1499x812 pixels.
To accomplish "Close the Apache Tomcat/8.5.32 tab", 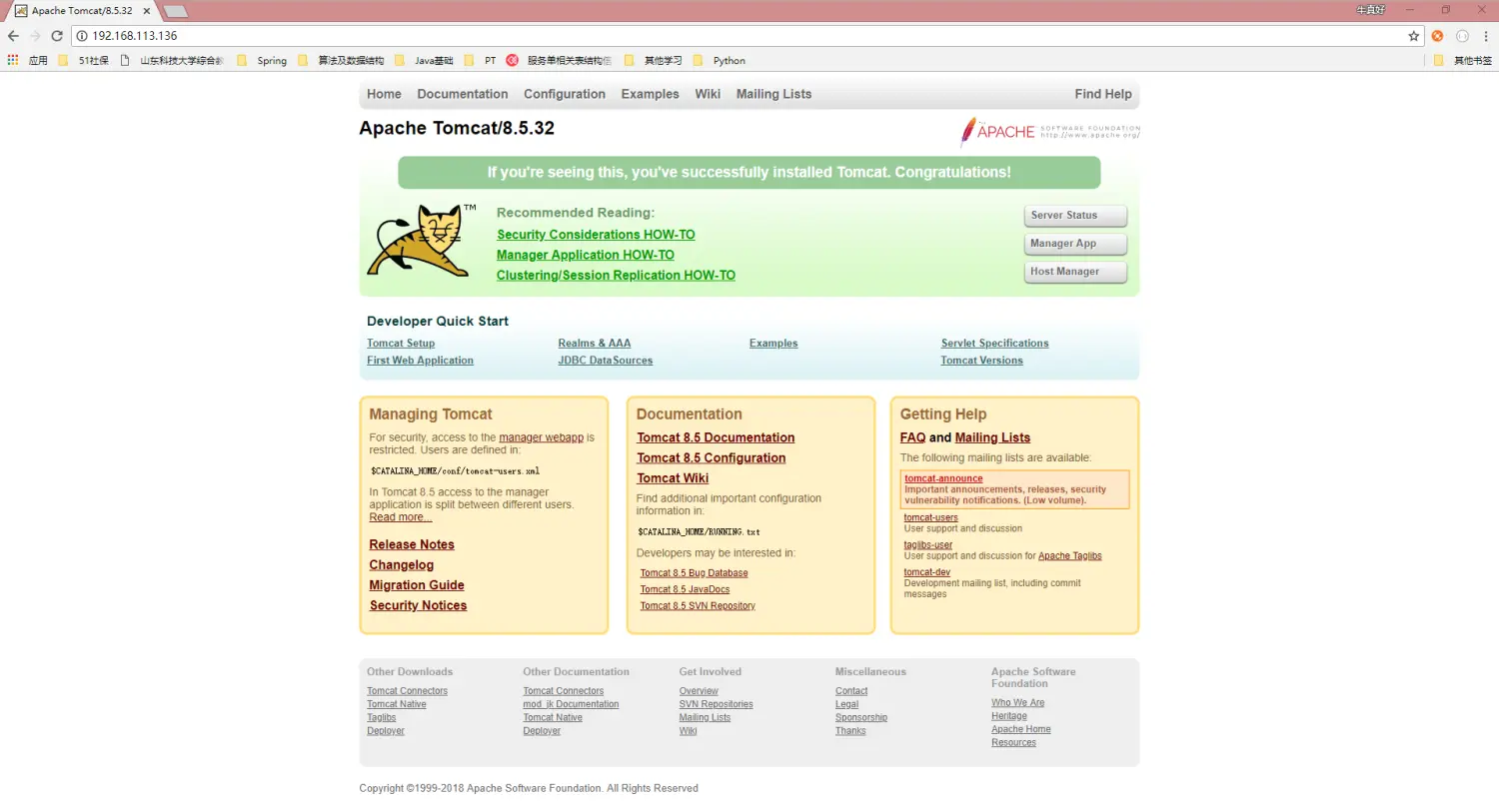I will (146, 11).
